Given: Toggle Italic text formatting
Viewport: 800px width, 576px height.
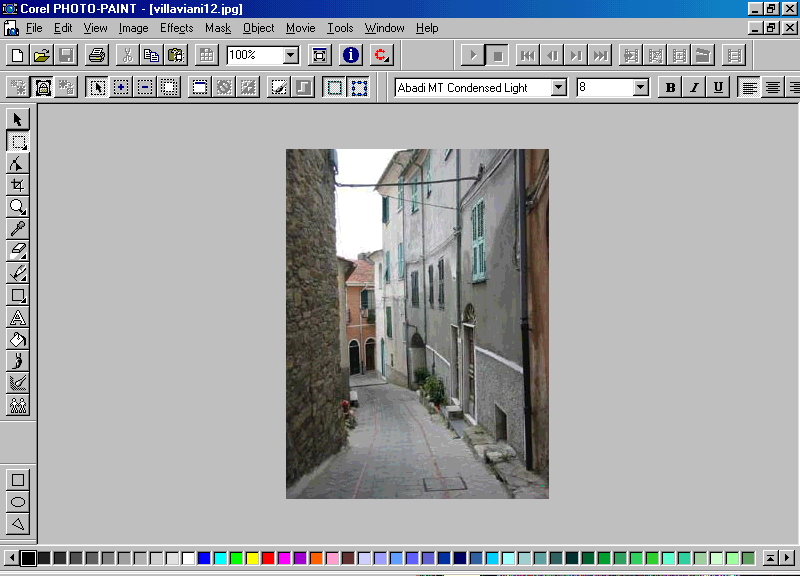Looking at the screenshot, I should click(694, 88).
